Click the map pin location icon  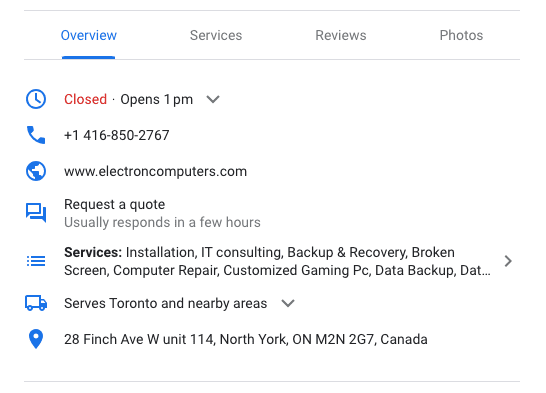click(x=36, y=339)
